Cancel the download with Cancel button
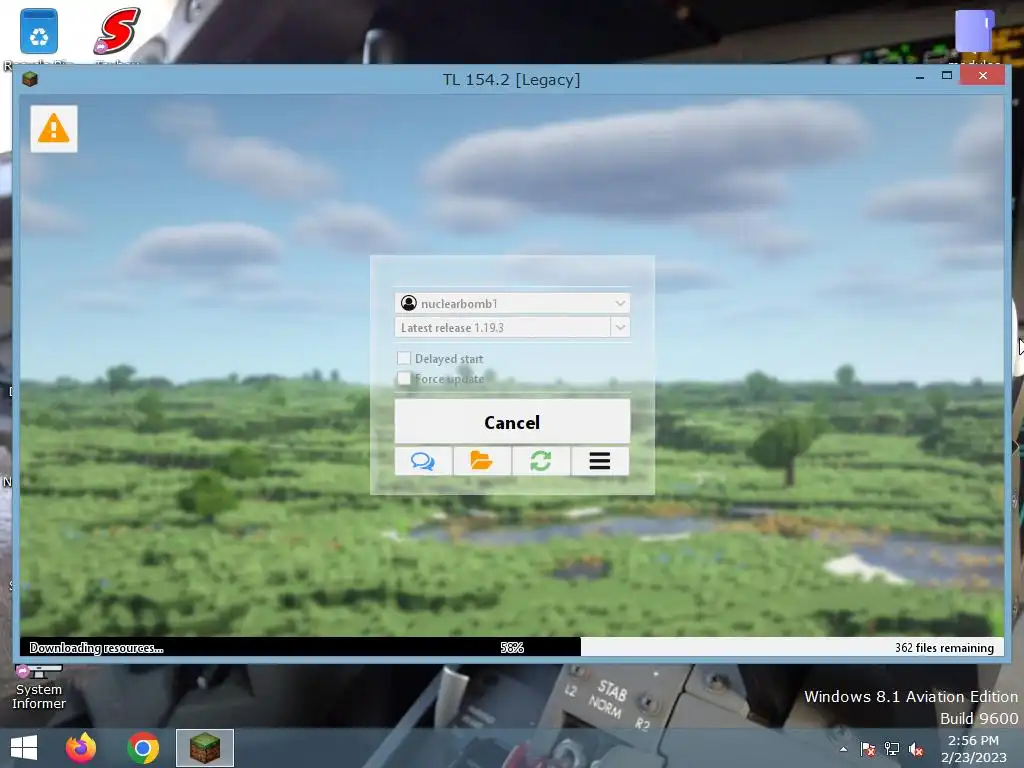Screen dimensions: 1024x768 (512, 422)
